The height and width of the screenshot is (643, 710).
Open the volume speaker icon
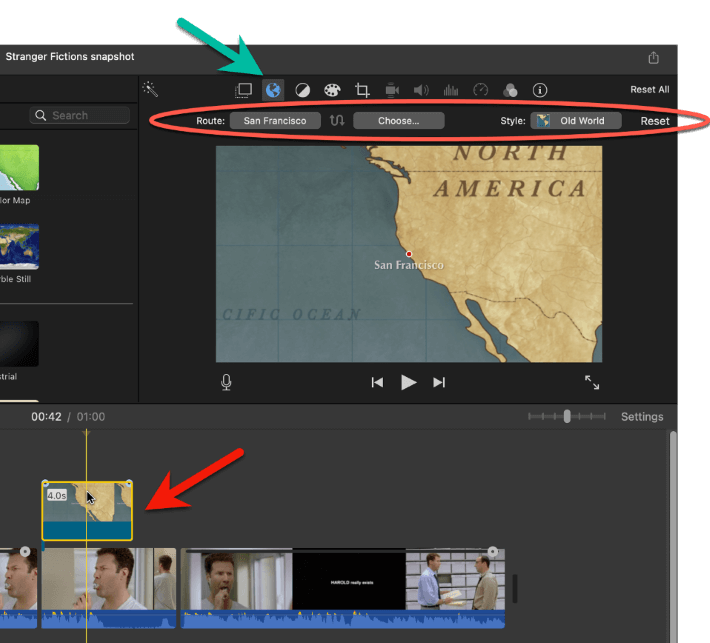tap(421, 90)
